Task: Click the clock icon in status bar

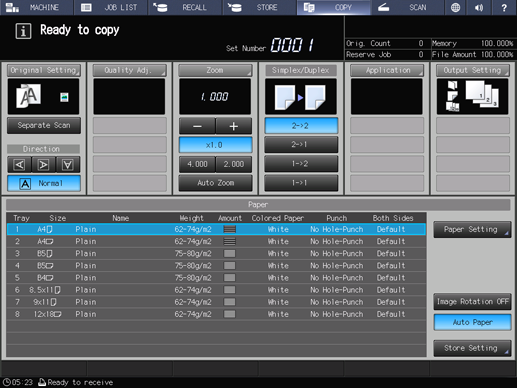Action: click(x=7, y=382)
